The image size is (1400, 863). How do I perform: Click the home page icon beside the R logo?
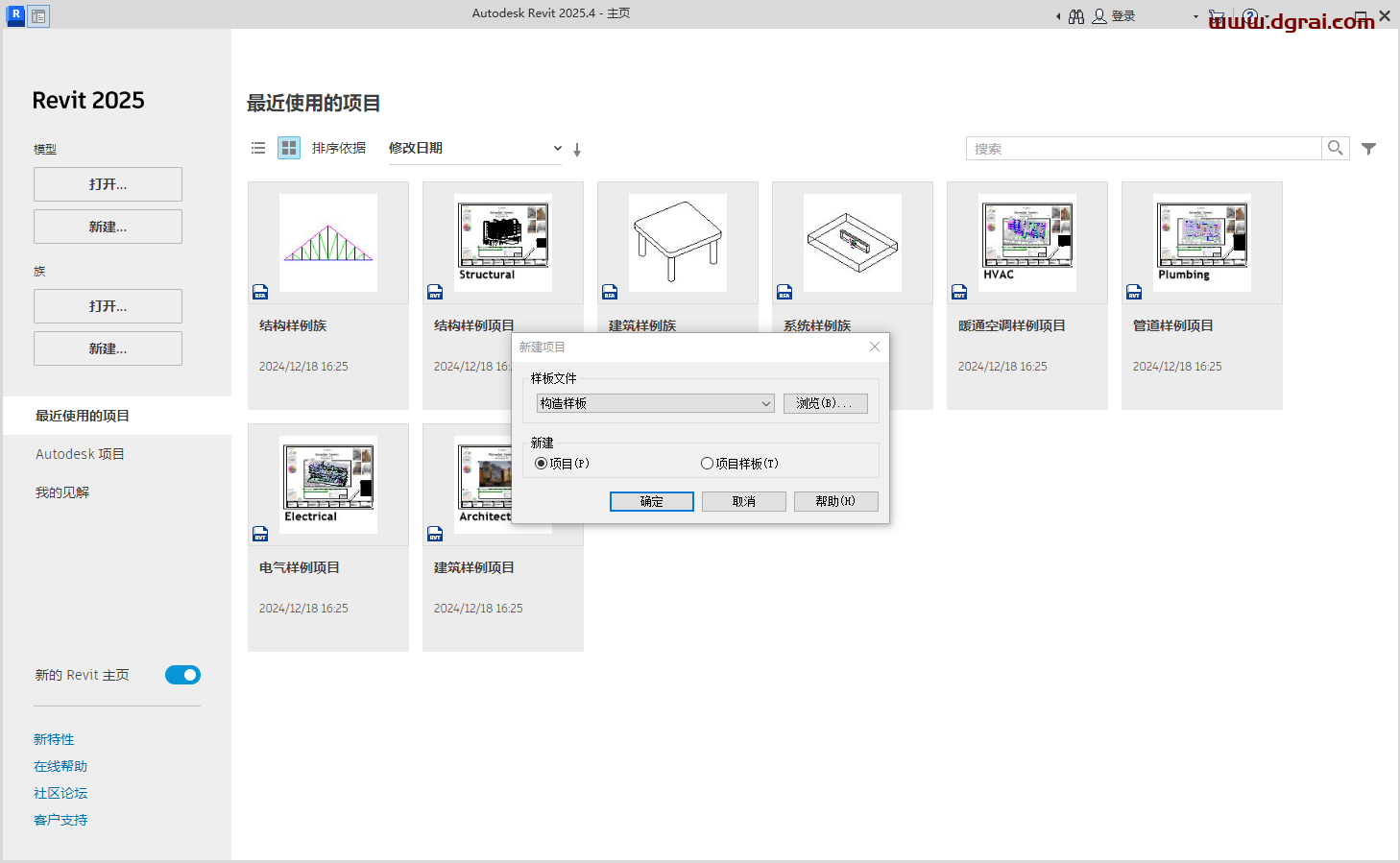(x=38, y=16)
